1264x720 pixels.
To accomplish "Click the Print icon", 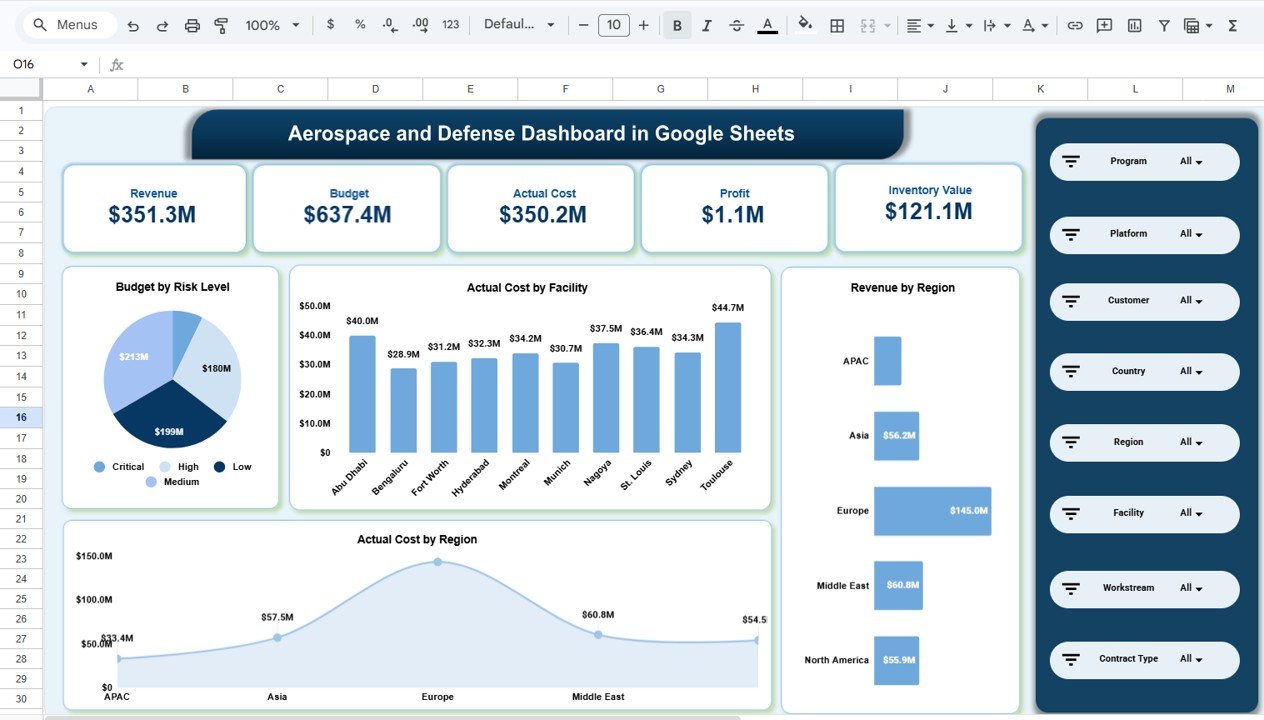I will 192,24.
